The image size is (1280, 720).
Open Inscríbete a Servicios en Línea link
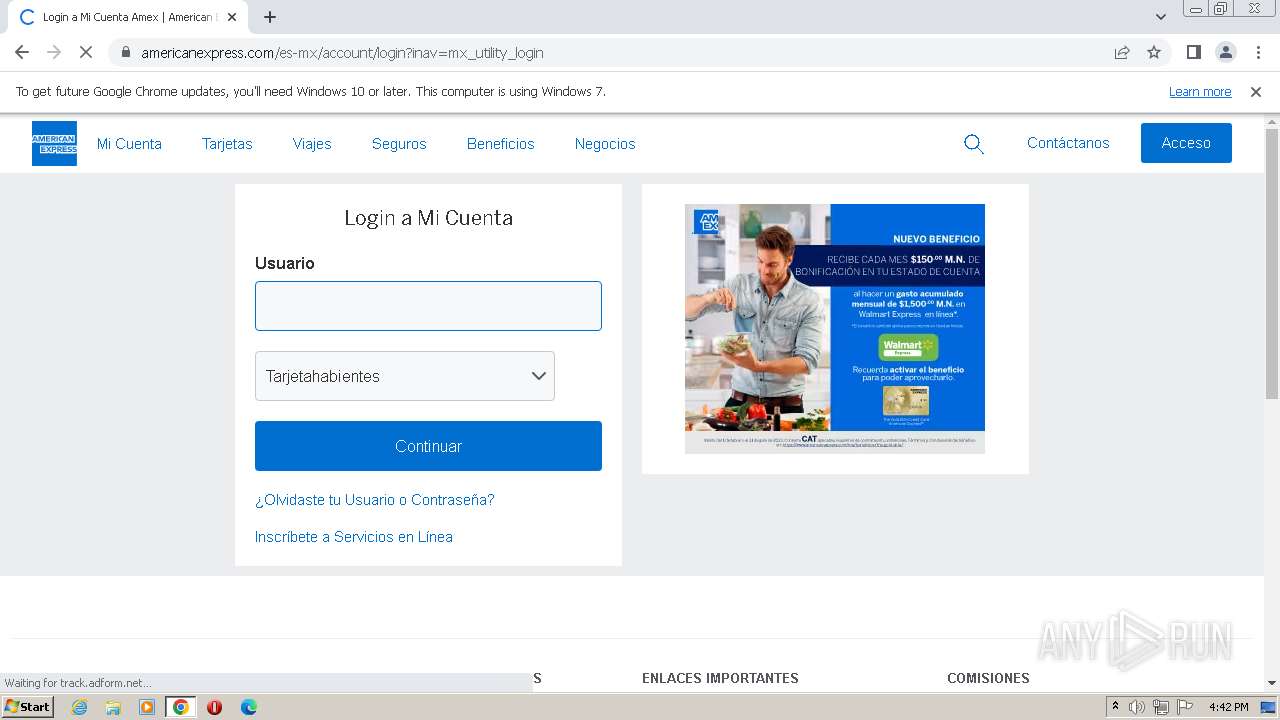tap(354, 537)
